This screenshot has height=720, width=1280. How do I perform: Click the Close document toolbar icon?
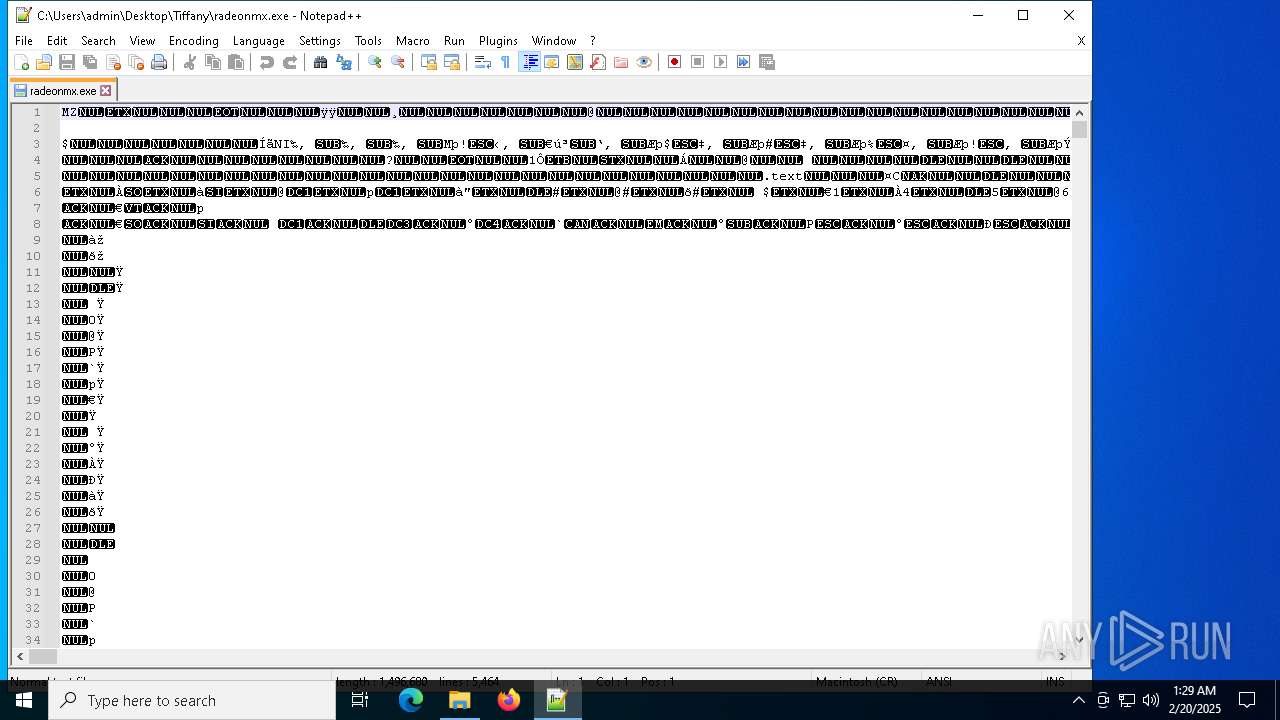[x=113, y=62]
